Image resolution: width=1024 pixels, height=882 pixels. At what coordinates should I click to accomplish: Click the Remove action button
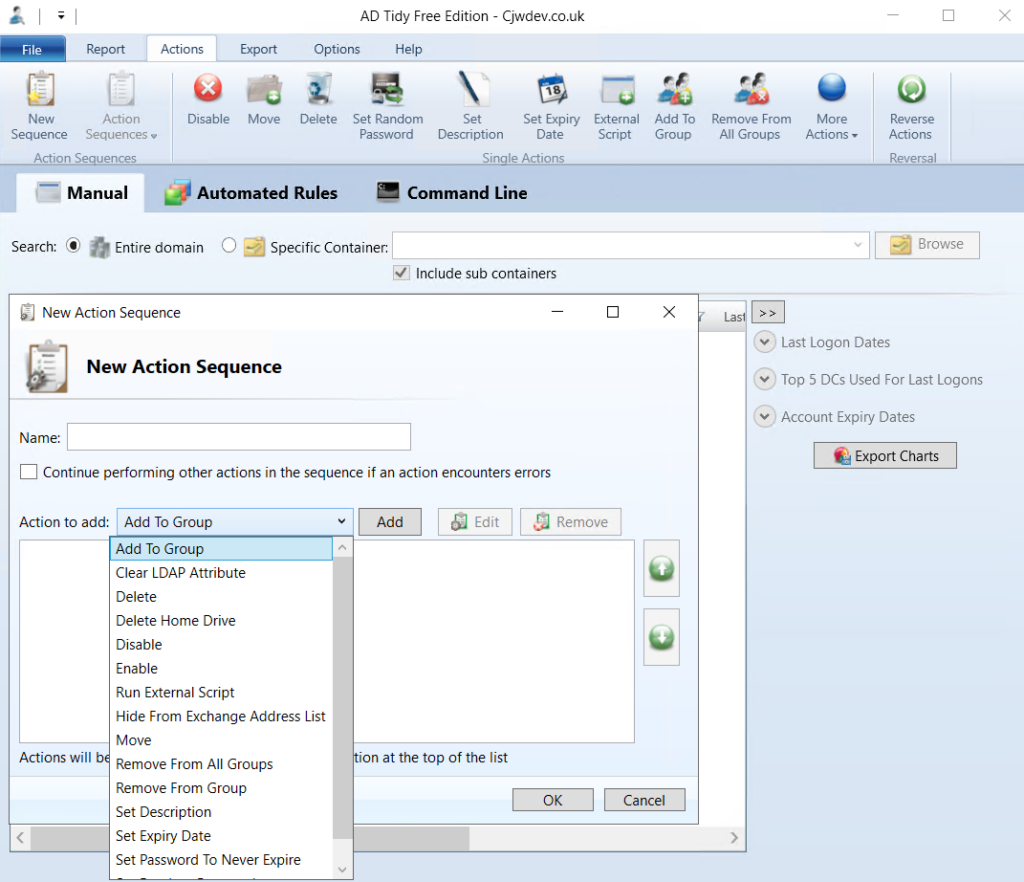coord(570,522)
